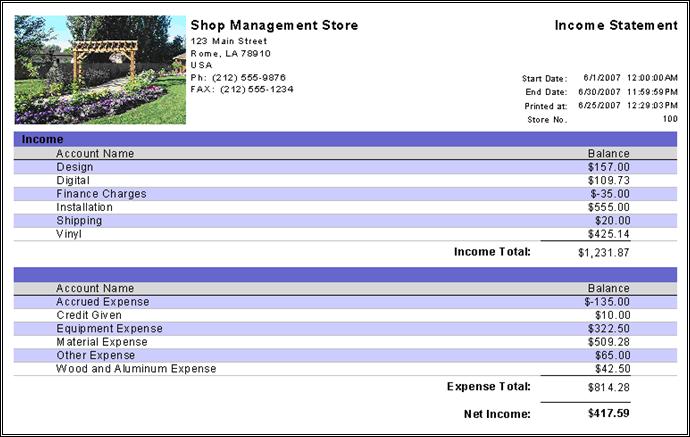Click the Installation balance of $555.00
This screenshot has width=690, height=437.
click(x=609, y=207)
